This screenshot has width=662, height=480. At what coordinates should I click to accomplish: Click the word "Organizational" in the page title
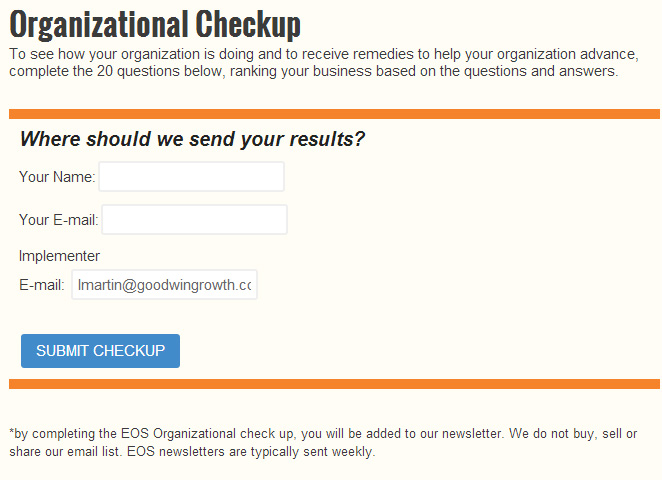[x=99, y=24]
